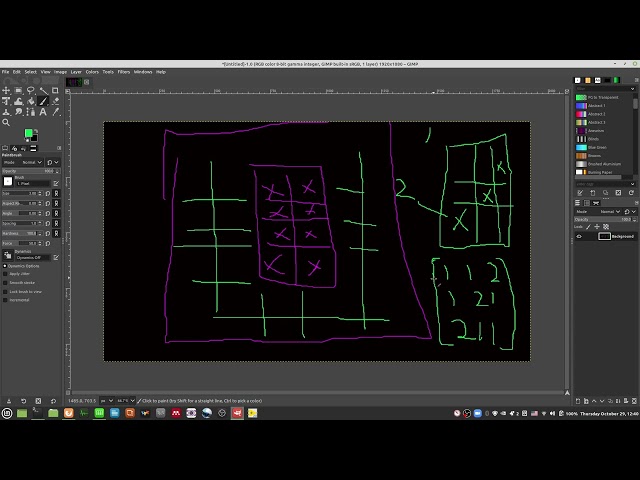Expand the Dynamics Options section
Screen dimensions: 640x480
pos(5,266)
